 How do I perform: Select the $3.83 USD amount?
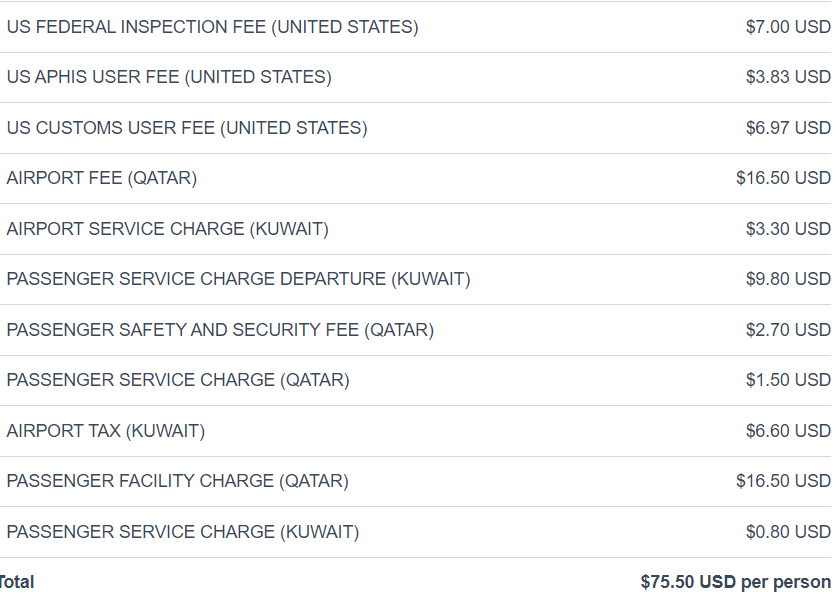(x=788, y=77)
